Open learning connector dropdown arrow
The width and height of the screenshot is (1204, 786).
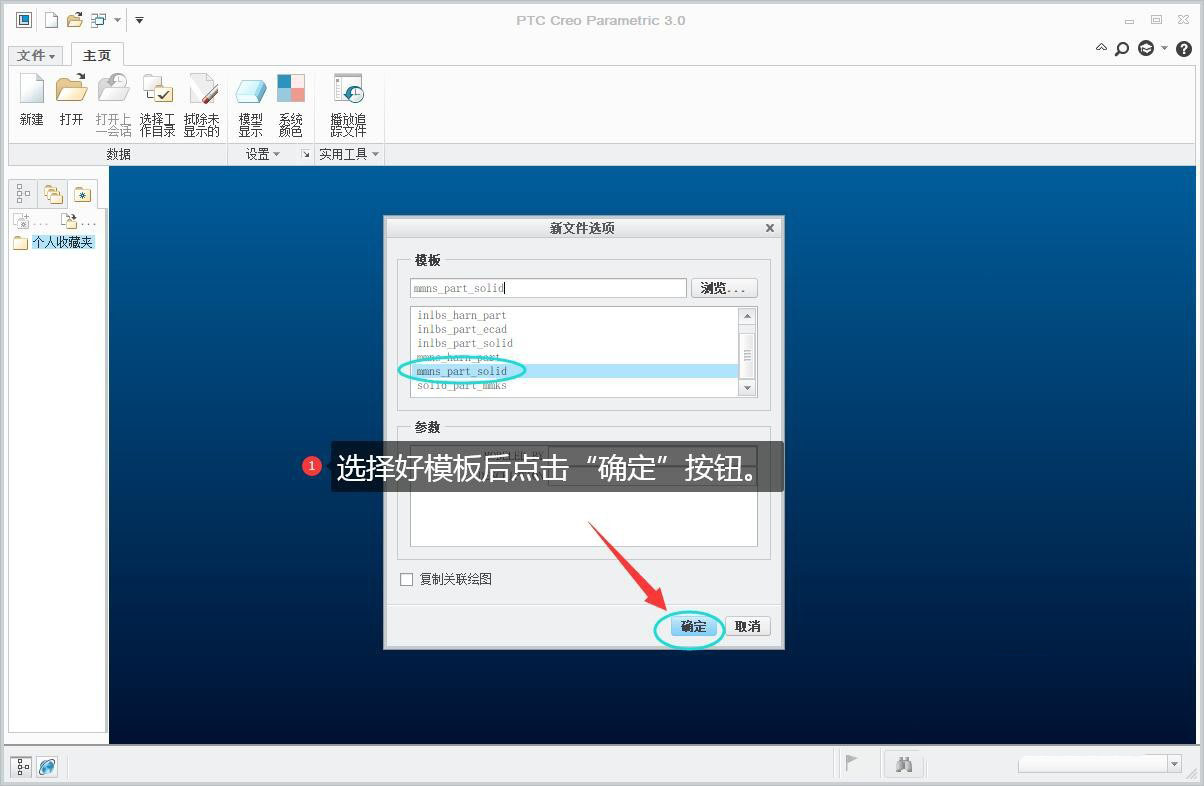pos(1164,48)
